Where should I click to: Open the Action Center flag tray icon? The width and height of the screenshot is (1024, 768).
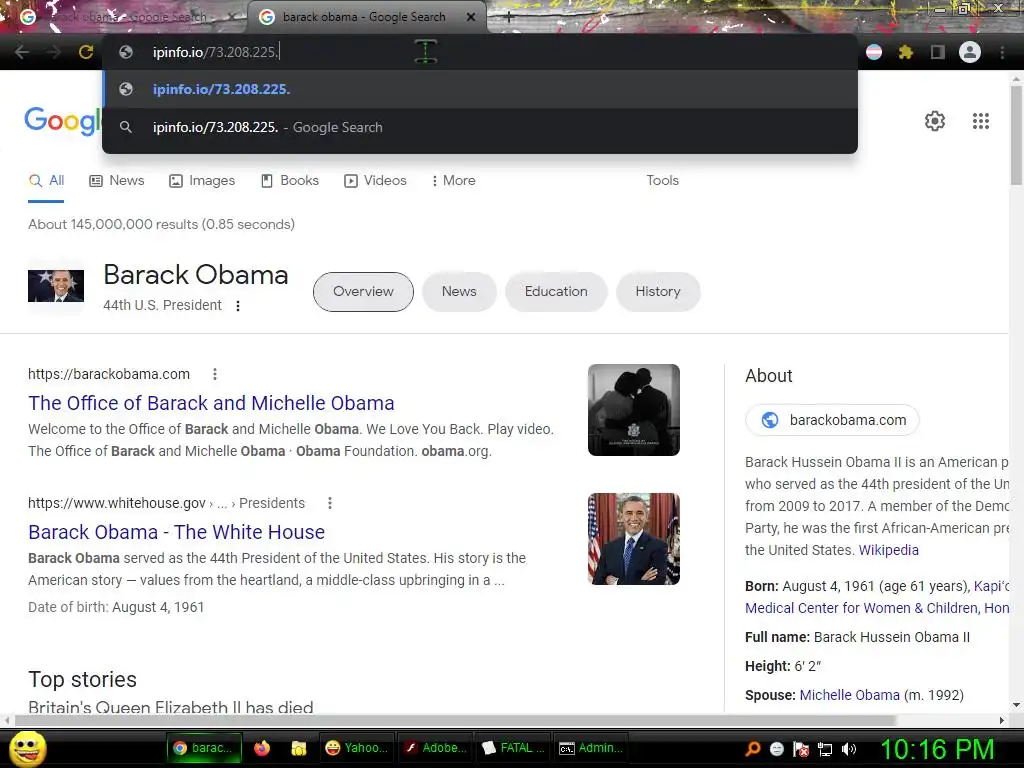(x=801, y=749)
